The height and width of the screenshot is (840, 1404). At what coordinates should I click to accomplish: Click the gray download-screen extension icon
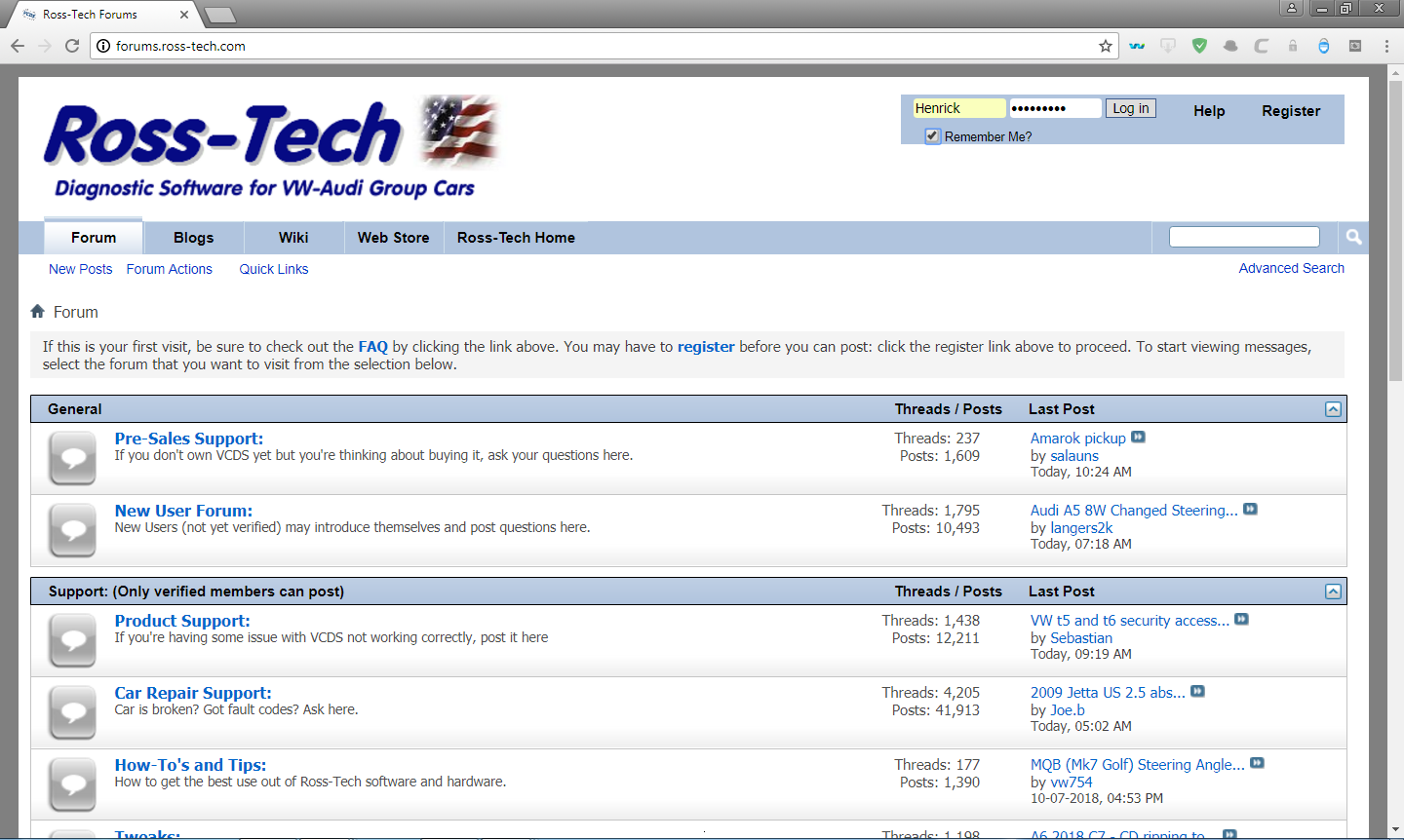point(1168,46)
